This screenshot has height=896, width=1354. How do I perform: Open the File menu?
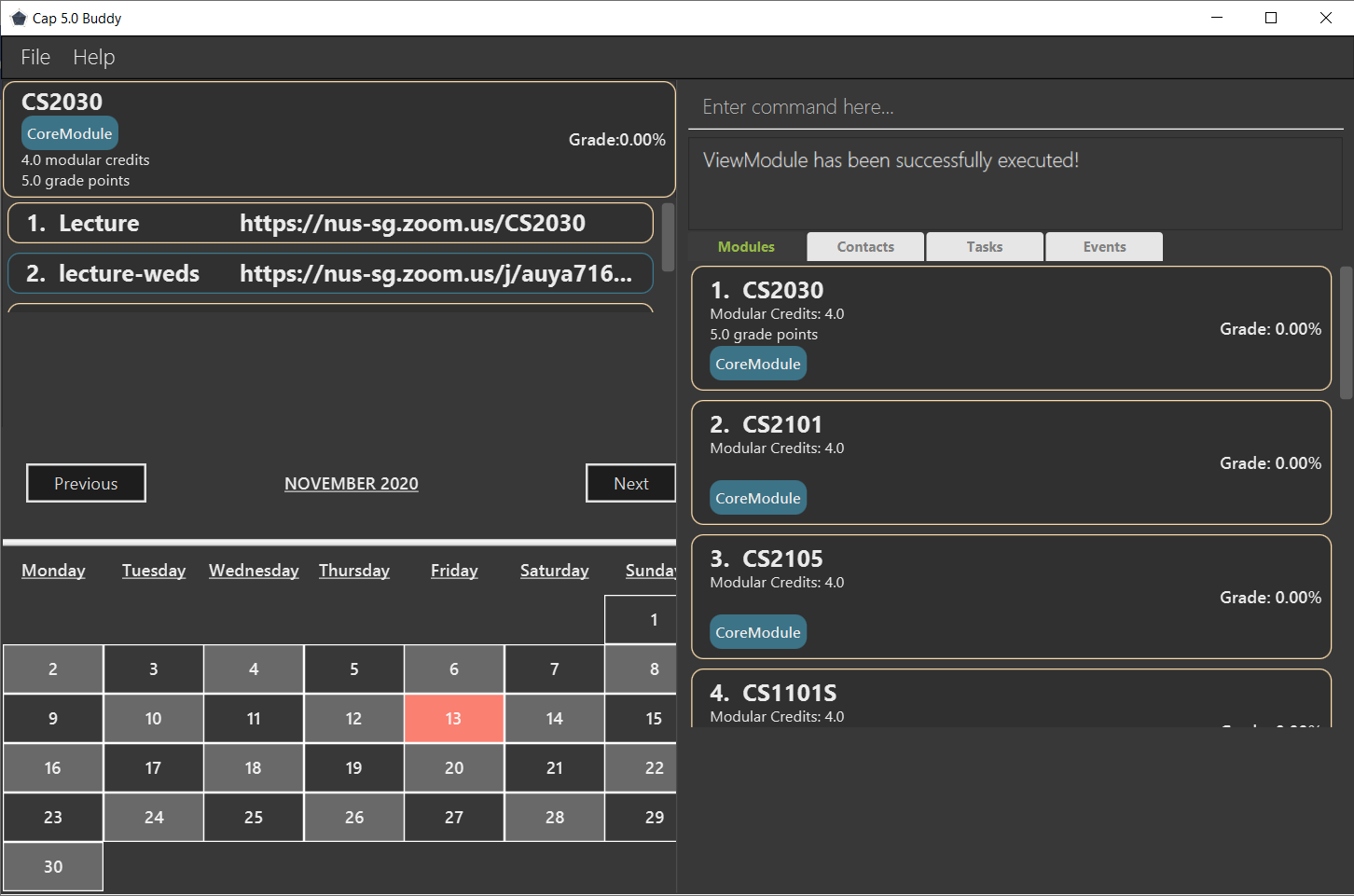35,57
